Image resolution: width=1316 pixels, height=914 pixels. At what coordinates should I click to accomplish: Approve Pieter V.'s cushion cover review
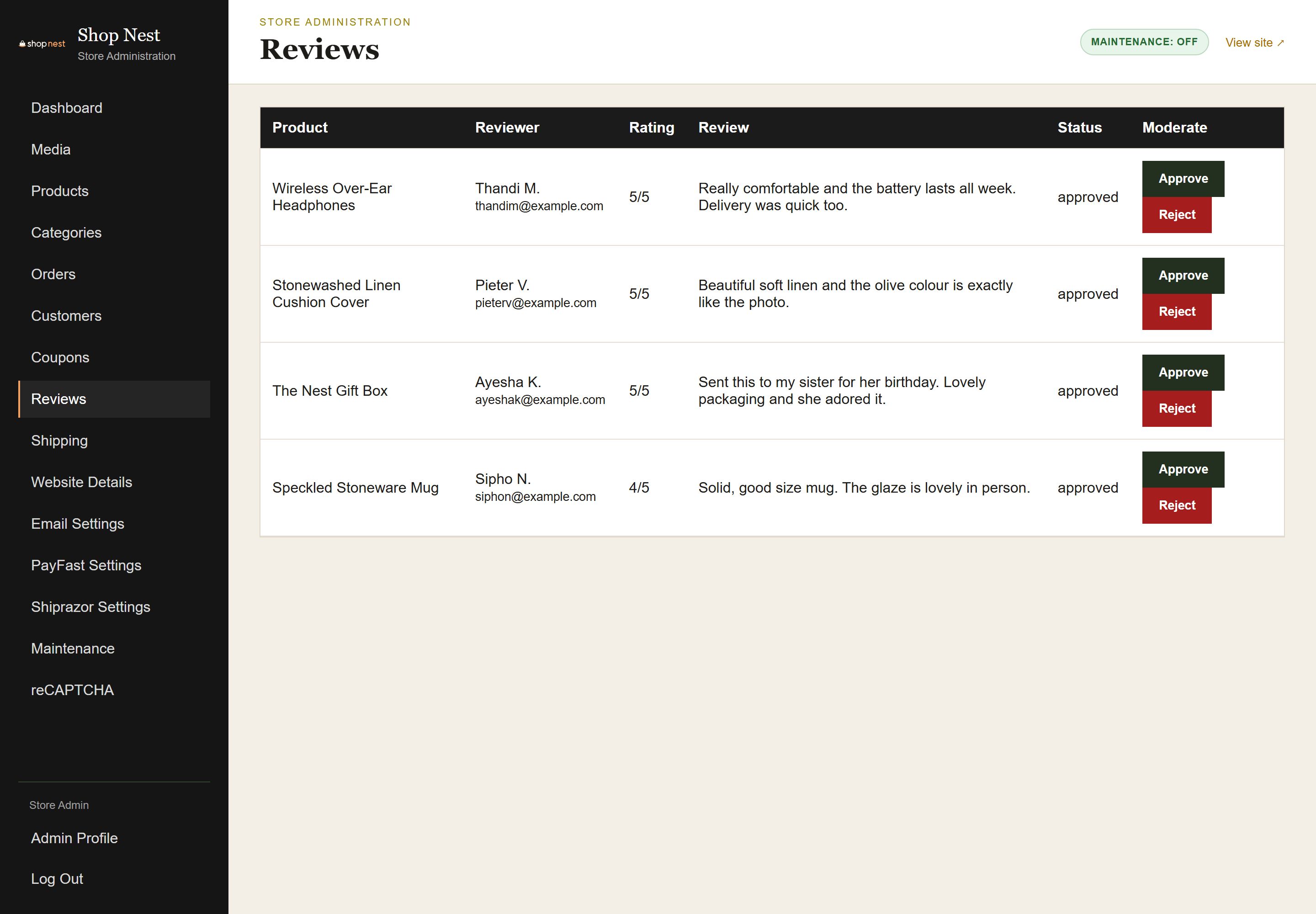(1183, 276)
